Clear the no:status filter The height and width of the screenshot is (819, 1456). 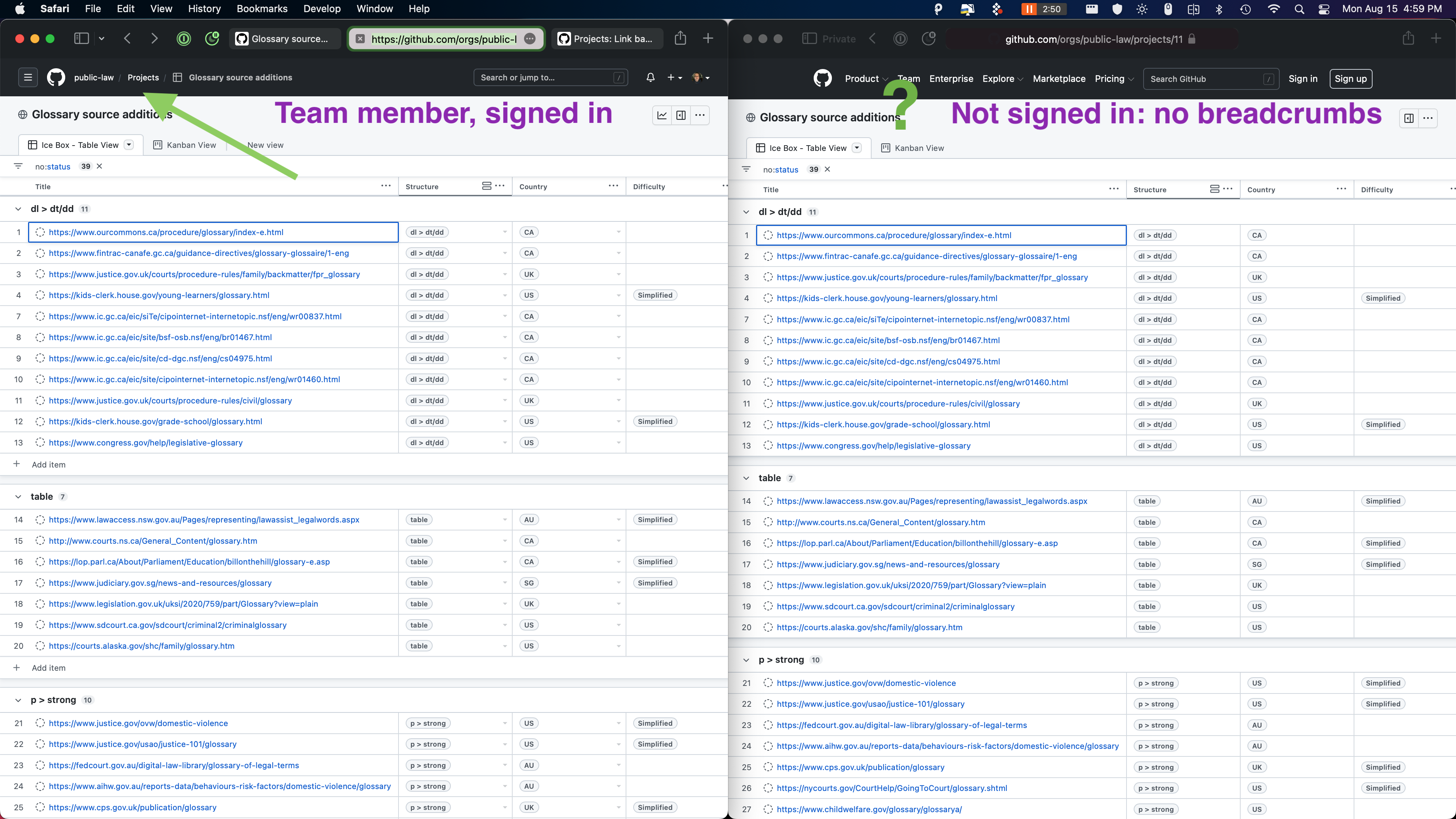coord(99,166)
